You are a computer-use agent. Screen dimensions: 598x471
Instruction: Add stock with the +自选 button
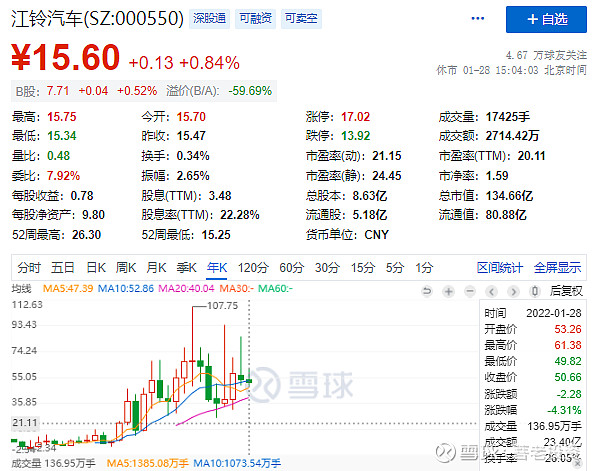click(x=546, y=19)
